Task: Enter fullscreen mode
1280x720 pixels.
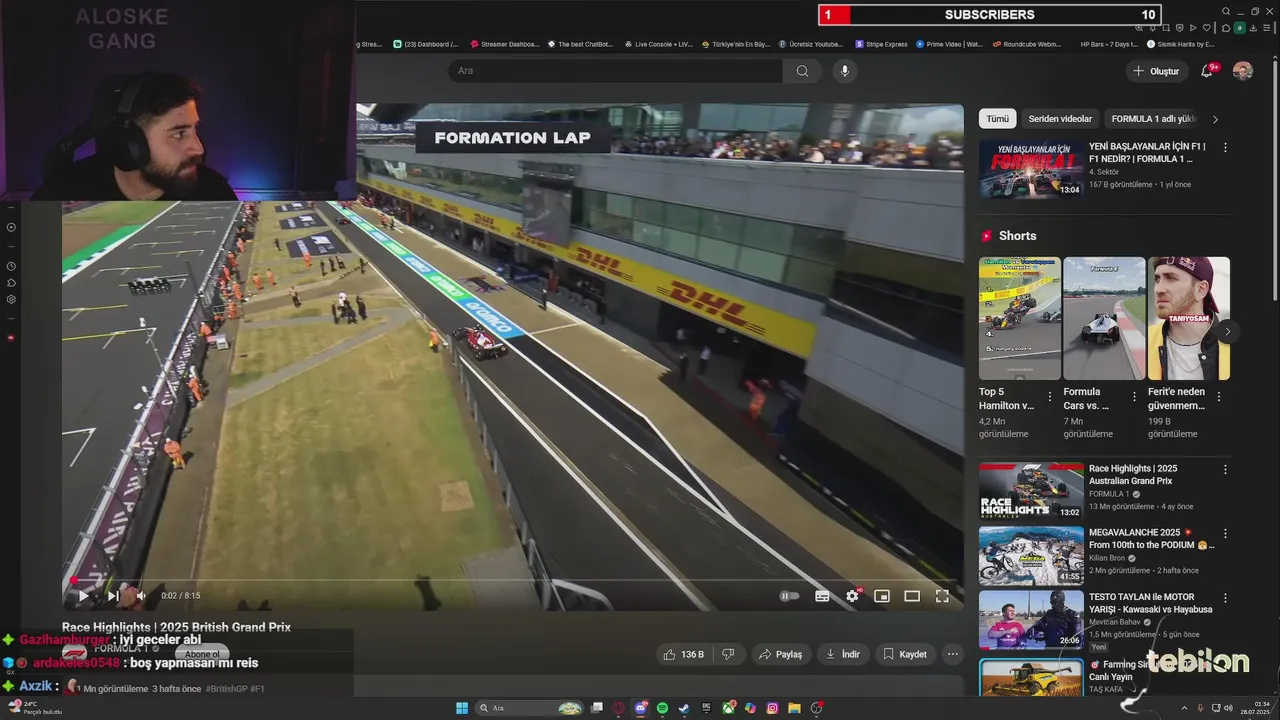Action: pyautogui.click(x=942, y=596)
